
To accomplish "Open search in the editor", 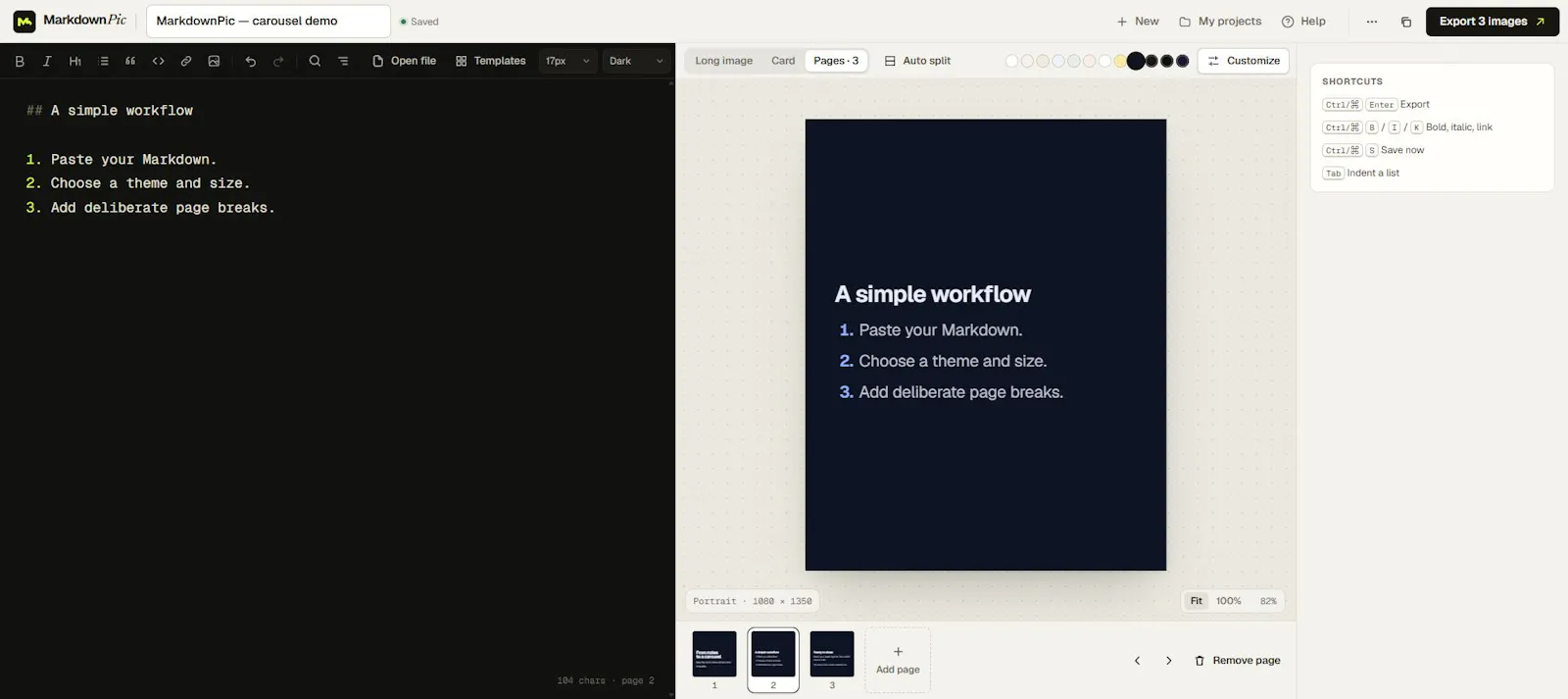I will [315, 61].
